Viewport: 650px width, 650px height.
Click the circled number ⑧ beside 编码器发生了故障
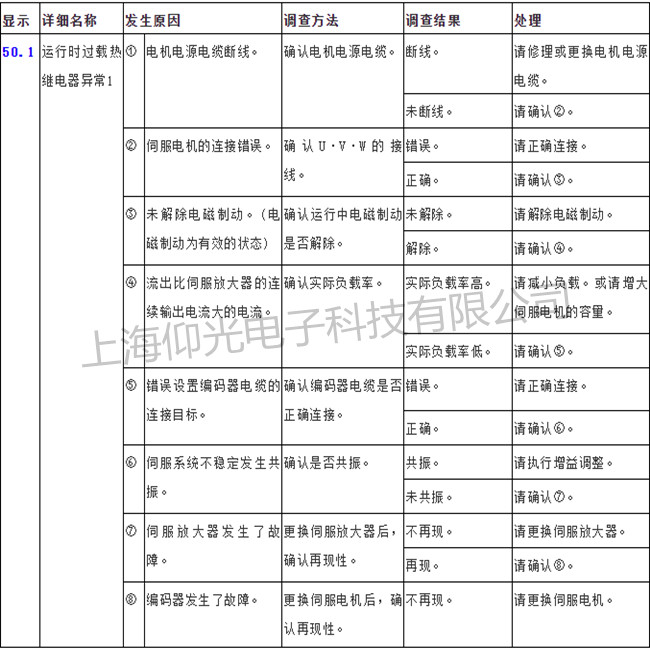pyautogui.click(x=131, y=600)
